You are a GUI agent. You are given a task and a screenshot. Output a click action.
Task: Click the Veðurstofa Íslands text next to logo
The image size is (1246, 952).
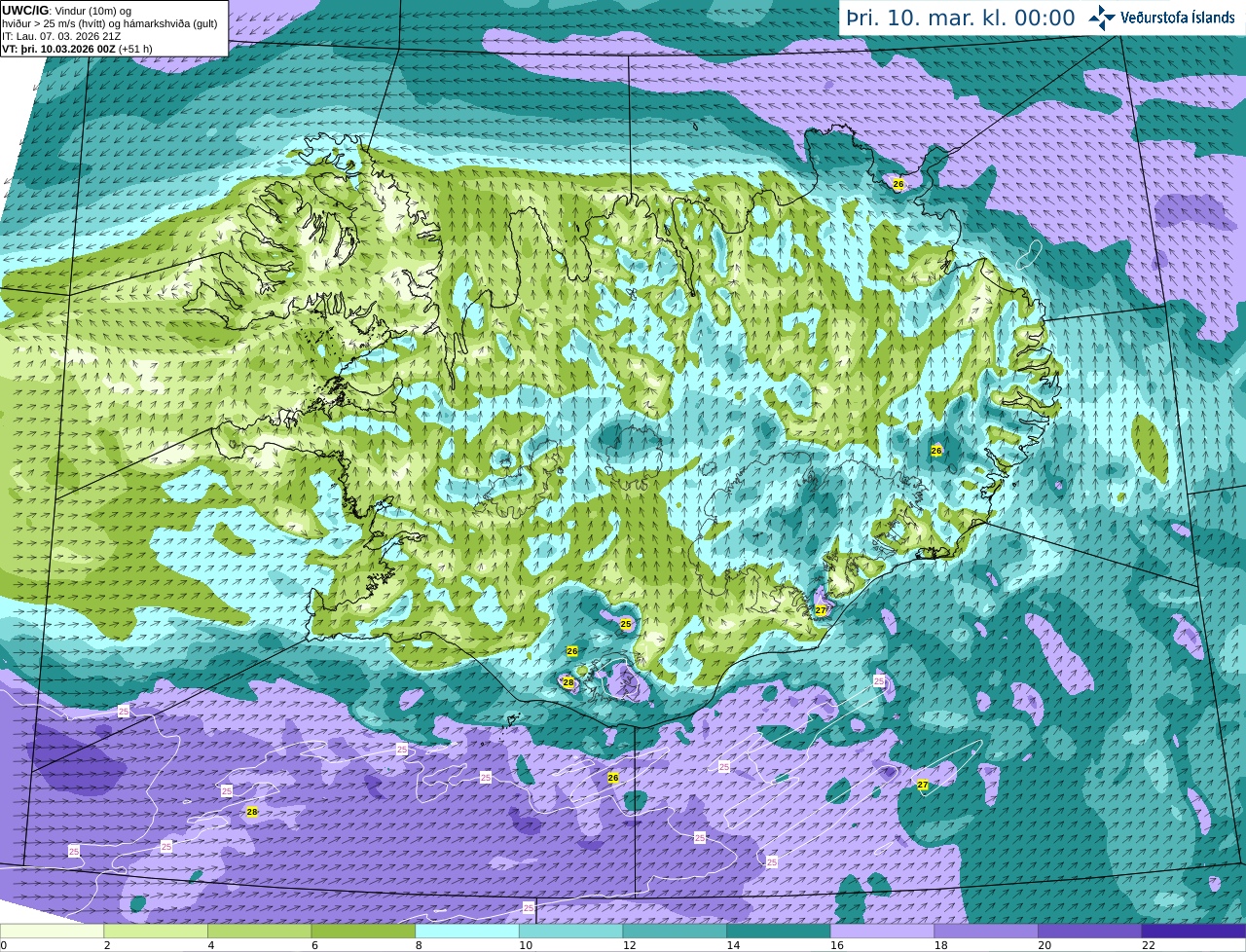coord(1178,18)
